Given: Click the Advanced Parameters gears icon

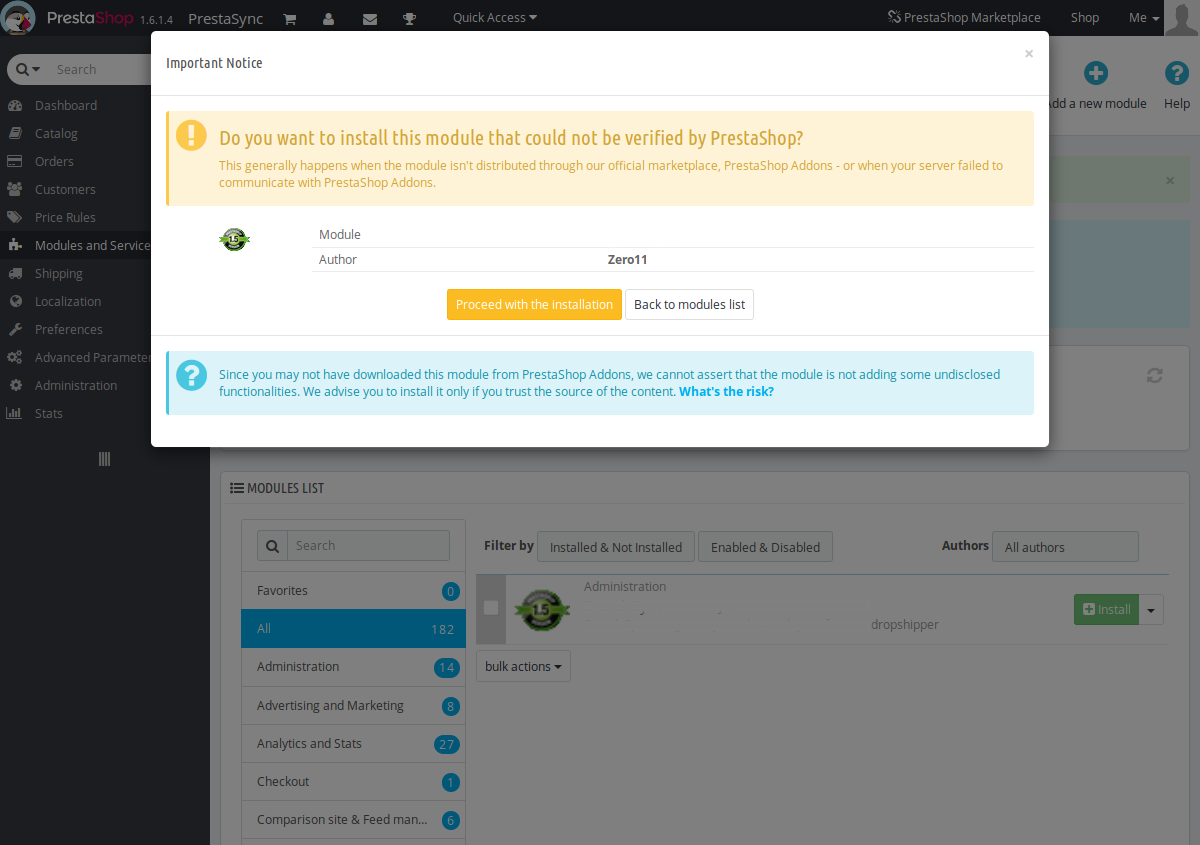Looking at the screenshot, I should click(x=15, y=357).
